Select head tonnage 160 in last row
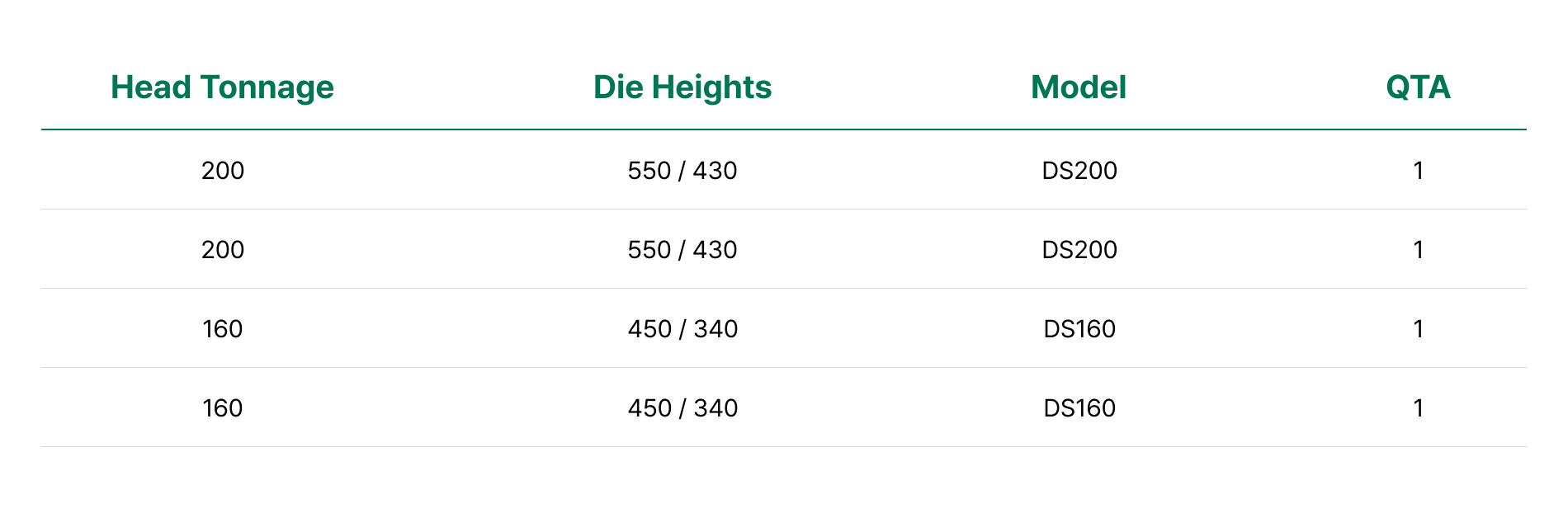This screenshot has height=513, width=1568. [223, 408]
